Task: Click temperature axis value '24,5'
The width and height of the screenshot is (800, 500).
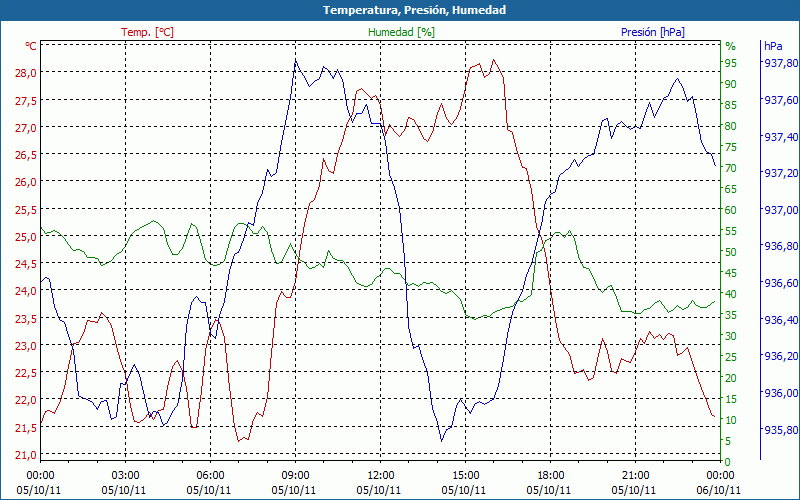Action: coord(26,264)
